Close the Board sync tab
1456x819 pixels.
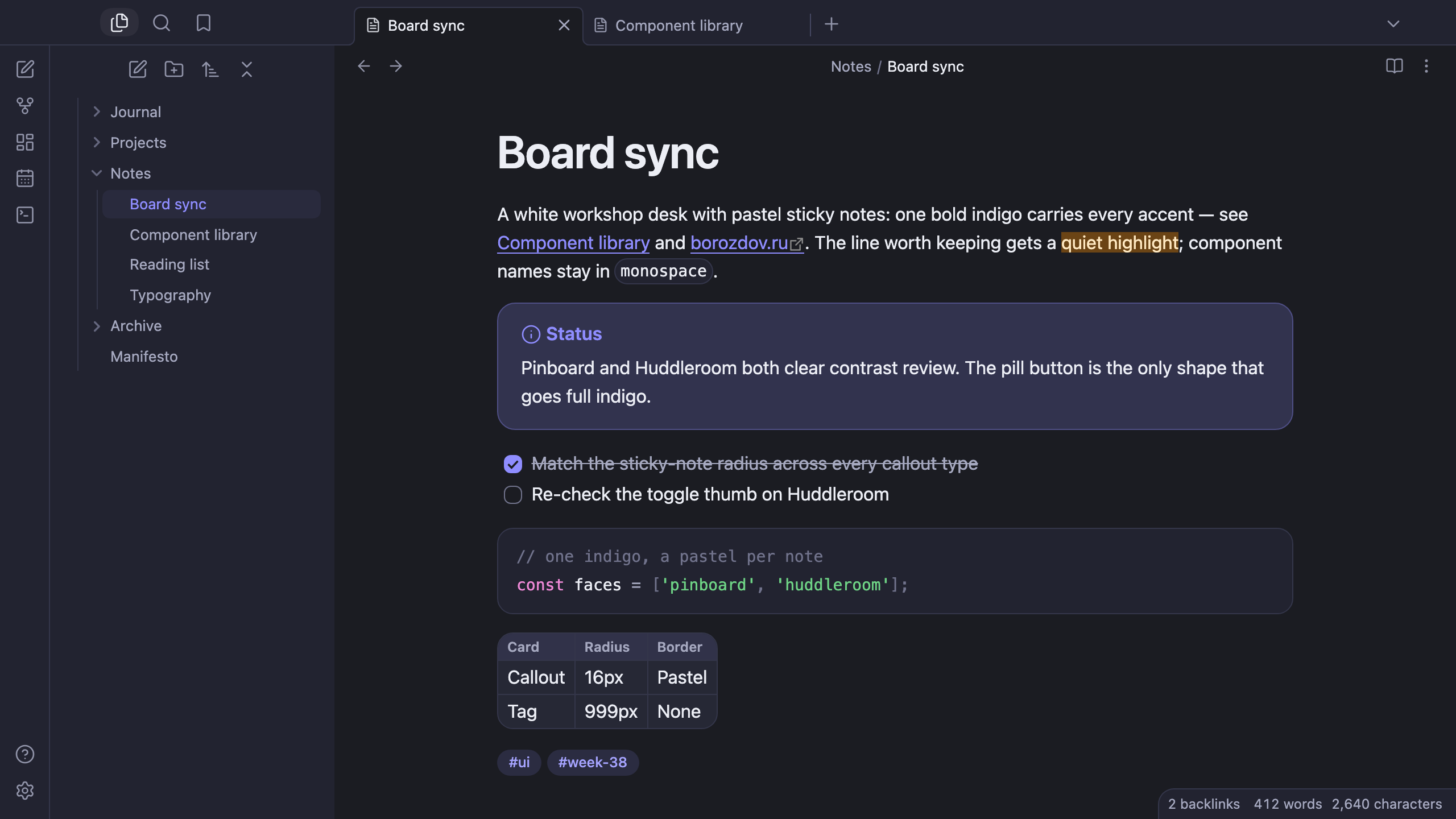564,26
